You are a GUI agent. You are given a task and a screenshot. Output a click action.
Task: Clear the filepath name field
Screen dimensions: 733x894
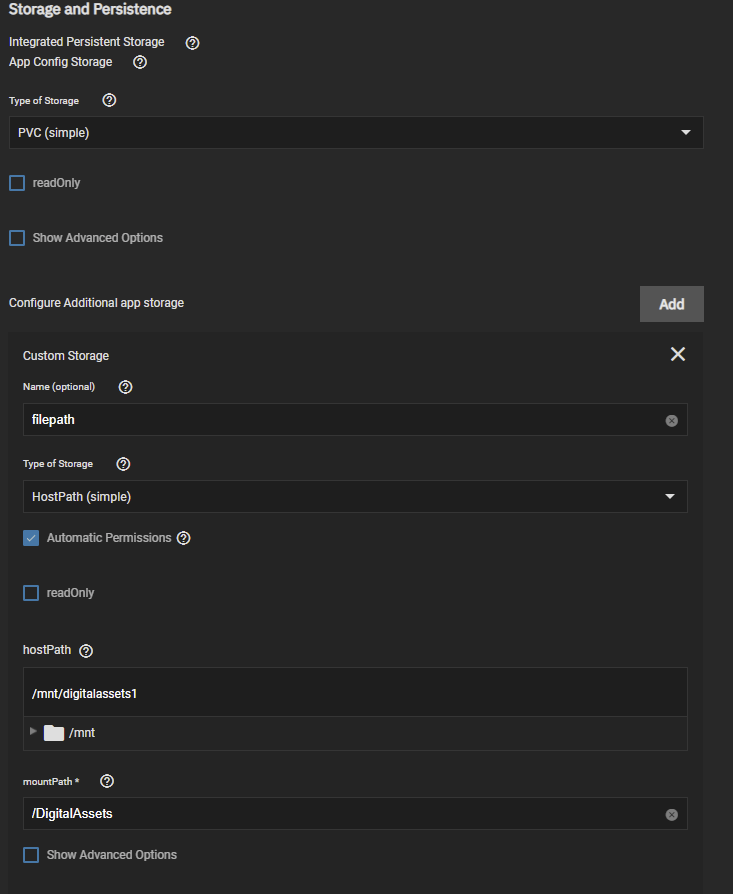(x=671, y=421)
